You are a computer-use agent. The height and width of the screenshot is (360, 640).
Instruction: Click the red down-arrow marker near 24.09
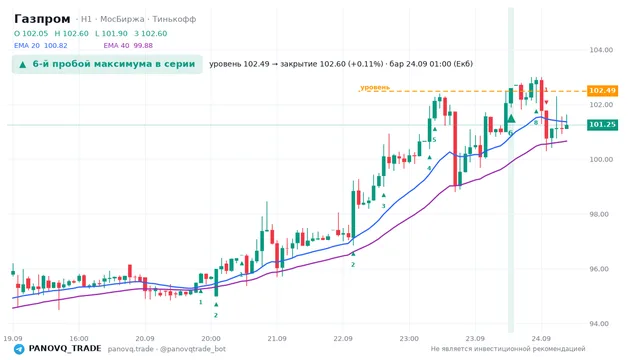tap(547, 102)
